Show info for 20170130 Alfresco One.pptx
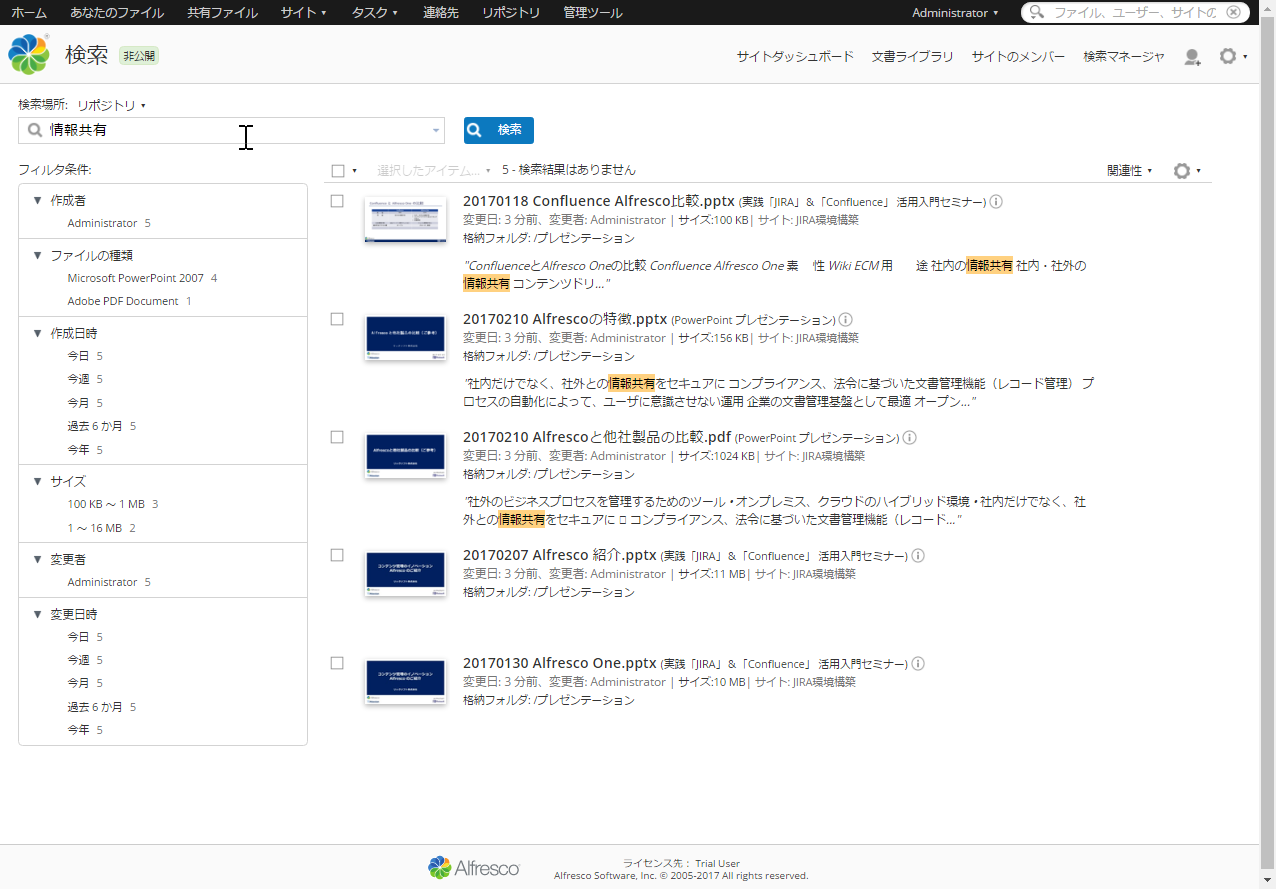Viewport: 1276px width, 889px height. point(918,664)
